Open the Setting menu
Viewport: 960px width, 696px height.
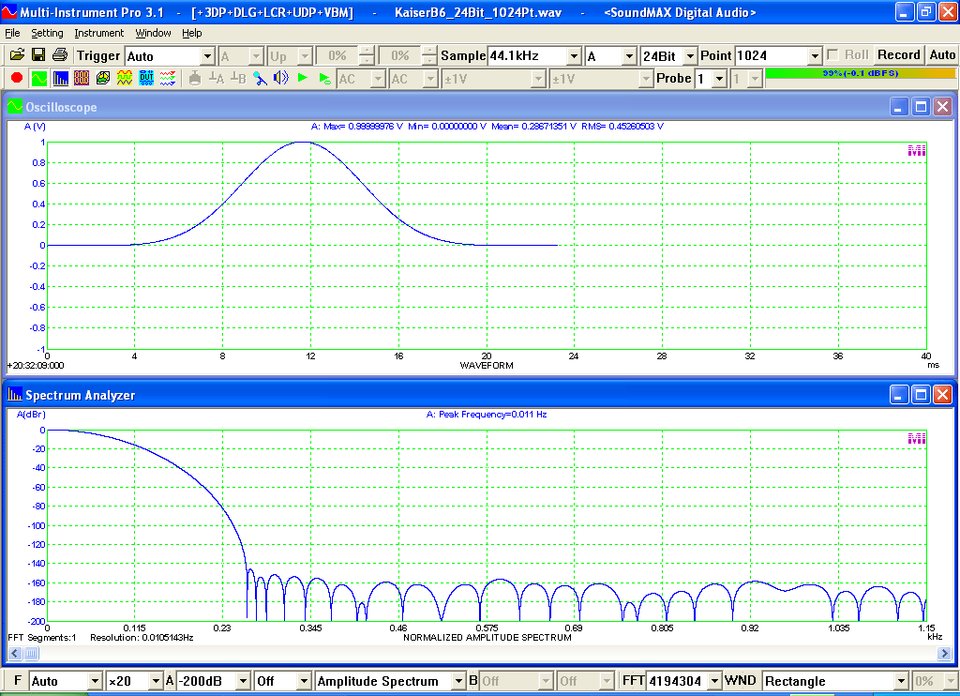46,33
